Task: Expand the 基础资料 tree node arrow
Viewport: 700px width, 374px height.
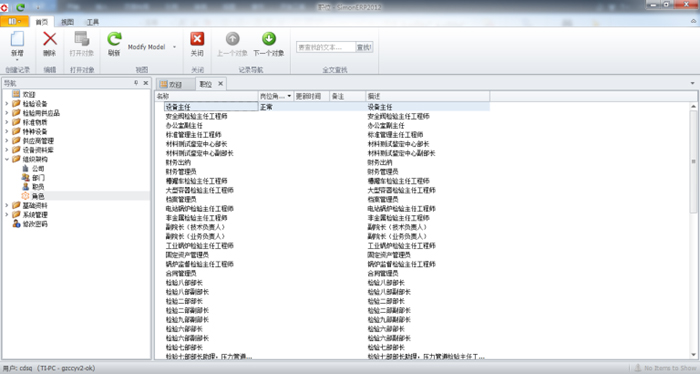Action: pos(7,205)
